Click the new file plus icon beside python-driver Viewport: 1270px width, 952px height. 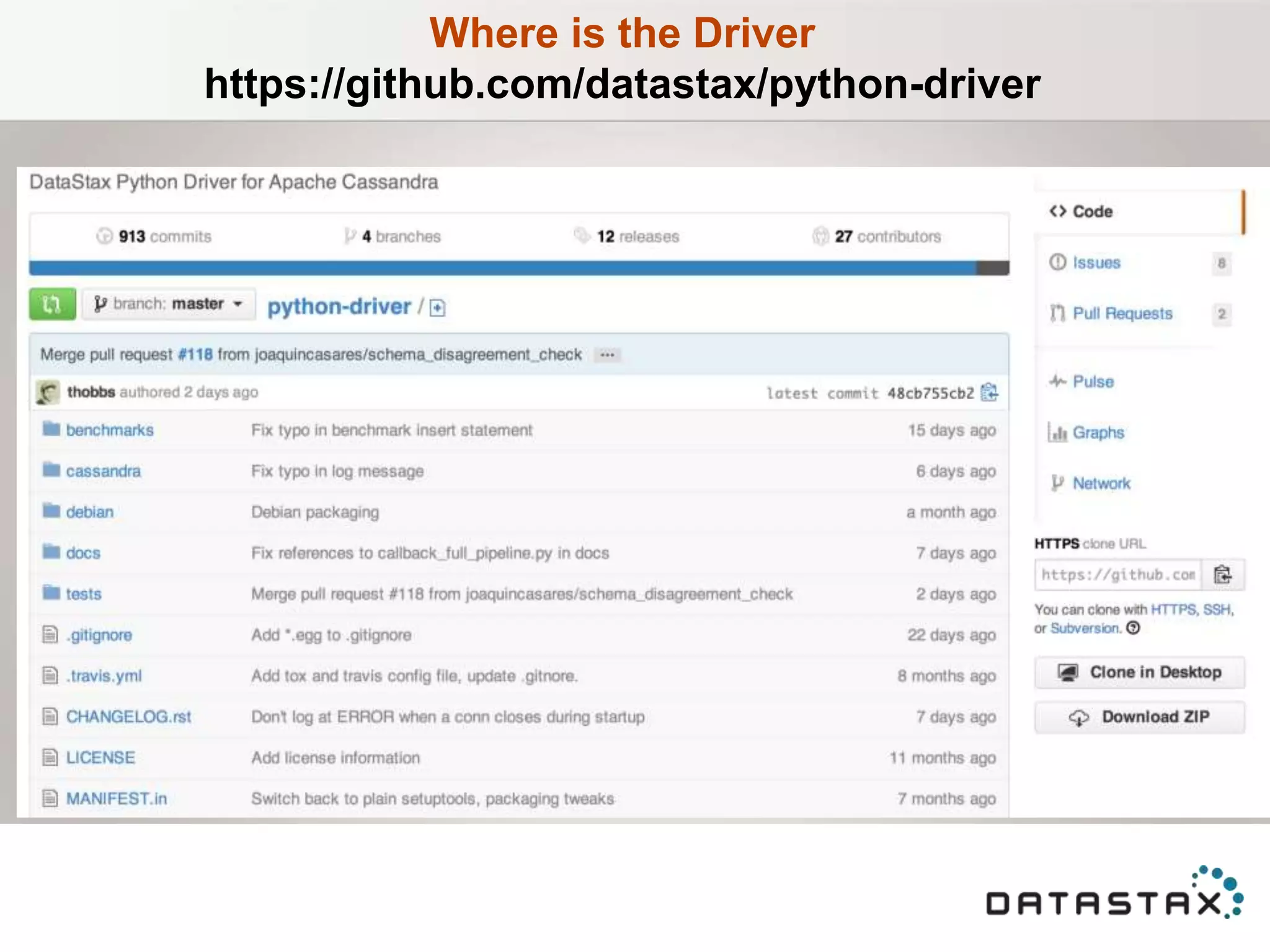437,308
